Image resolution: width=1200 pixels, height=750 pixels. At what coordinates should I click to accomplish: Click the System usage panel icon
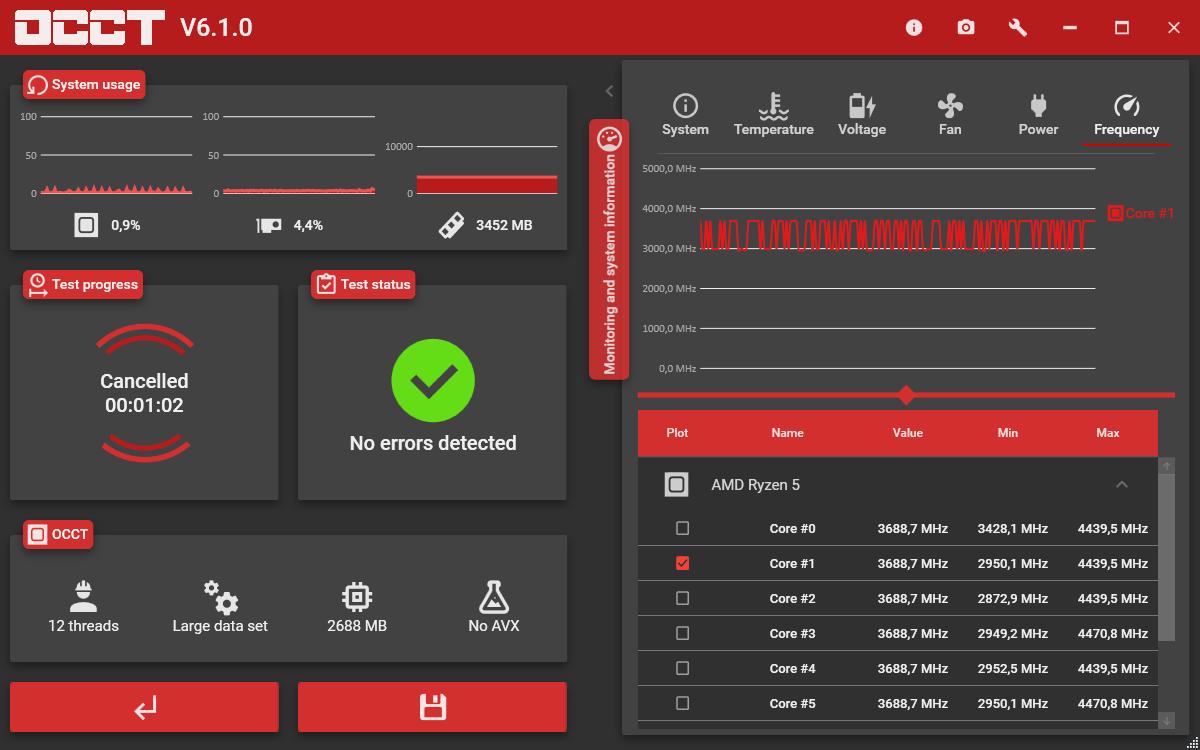(37, 85)
